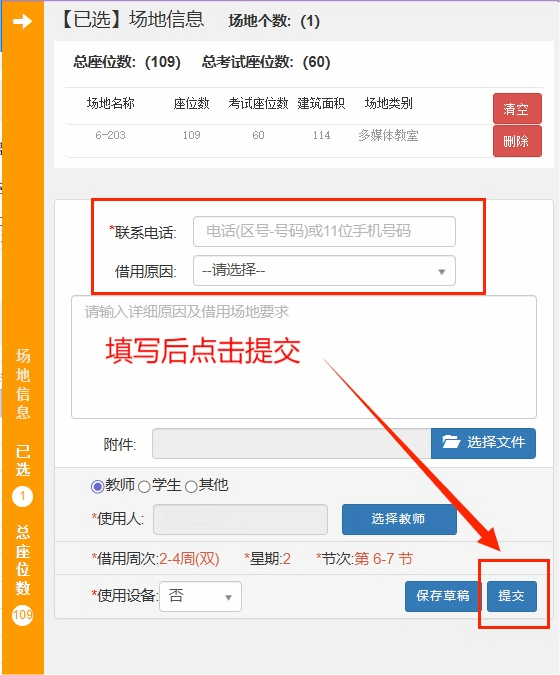Click the white circle badge showing 1
This screenshot has height=675, width=560.
click(22, 496)
